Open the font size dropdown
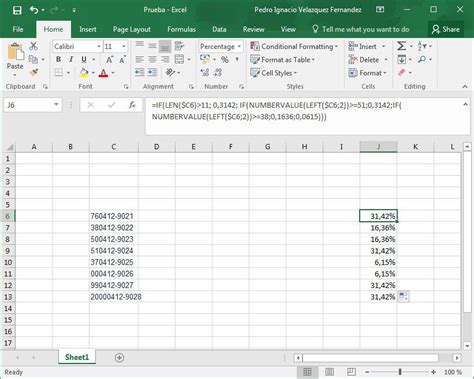 (124, 46)
